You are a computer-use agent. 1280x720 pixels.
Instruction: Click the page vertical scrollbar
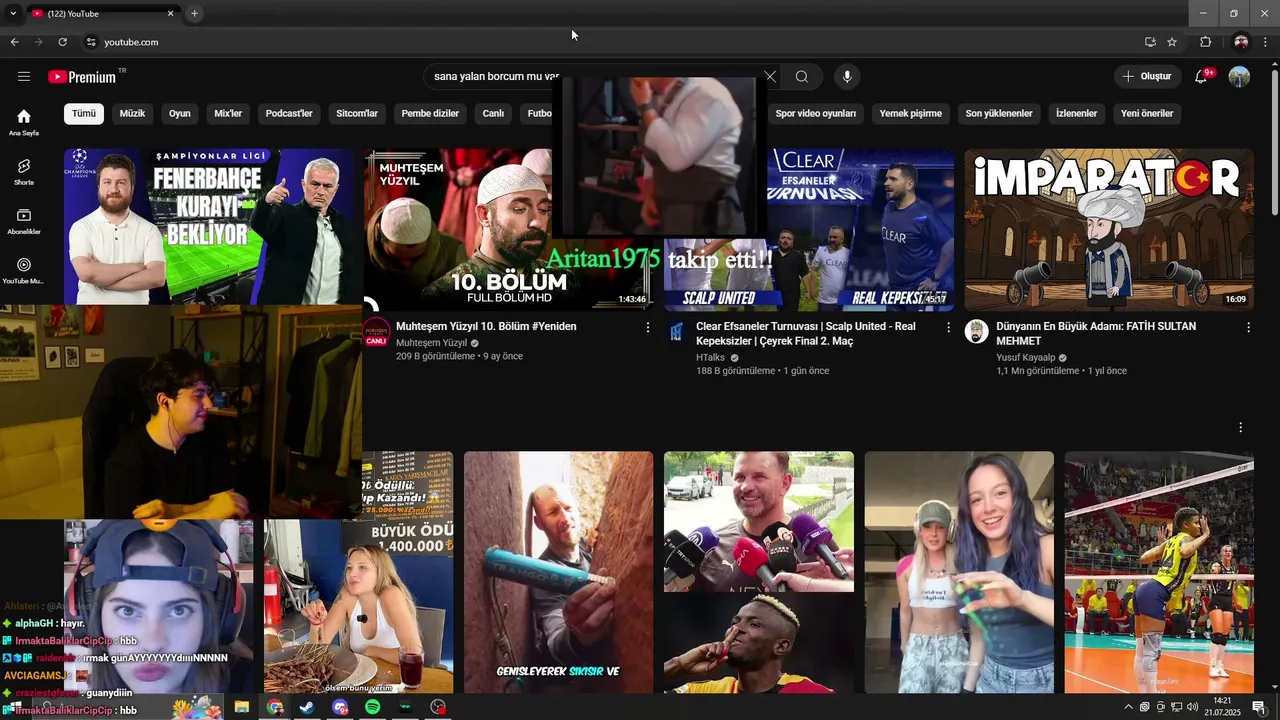(1274, 140)
